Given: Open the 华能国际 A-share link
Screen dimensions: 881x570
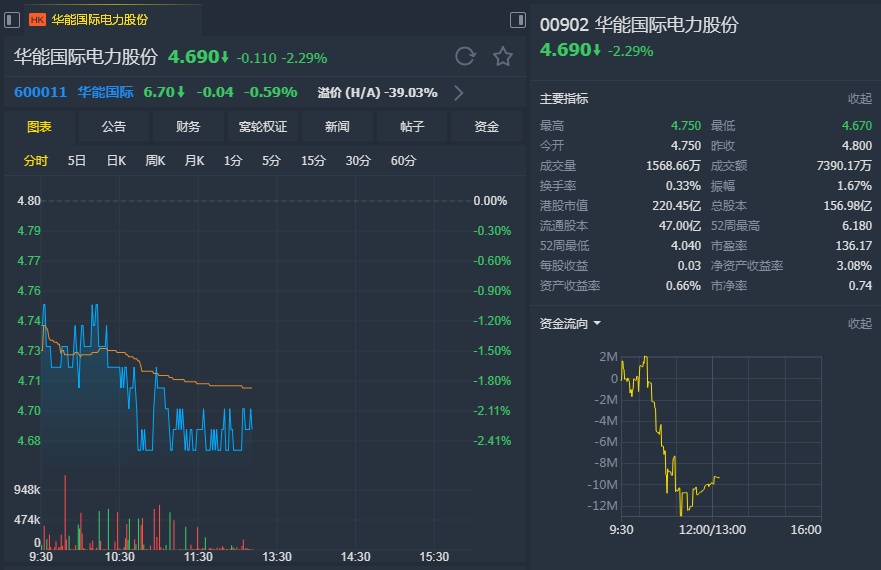Looking at the screenshot, I should click(105, 92).
